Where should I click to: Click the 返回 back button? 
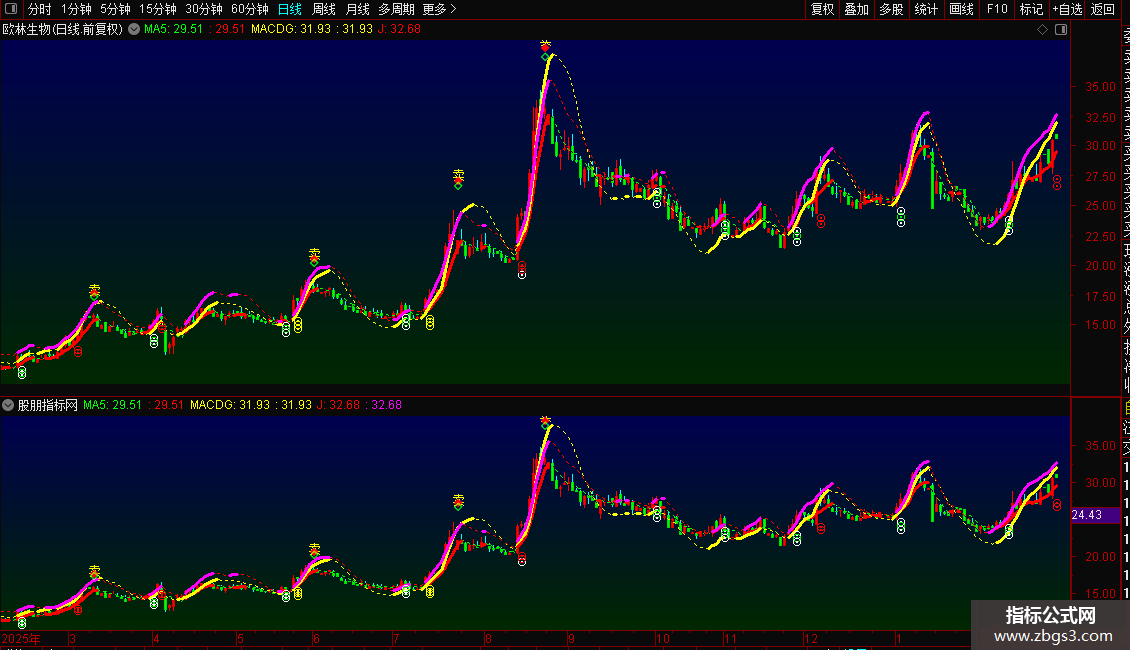pyautogui.click(x=1103, y=9)
